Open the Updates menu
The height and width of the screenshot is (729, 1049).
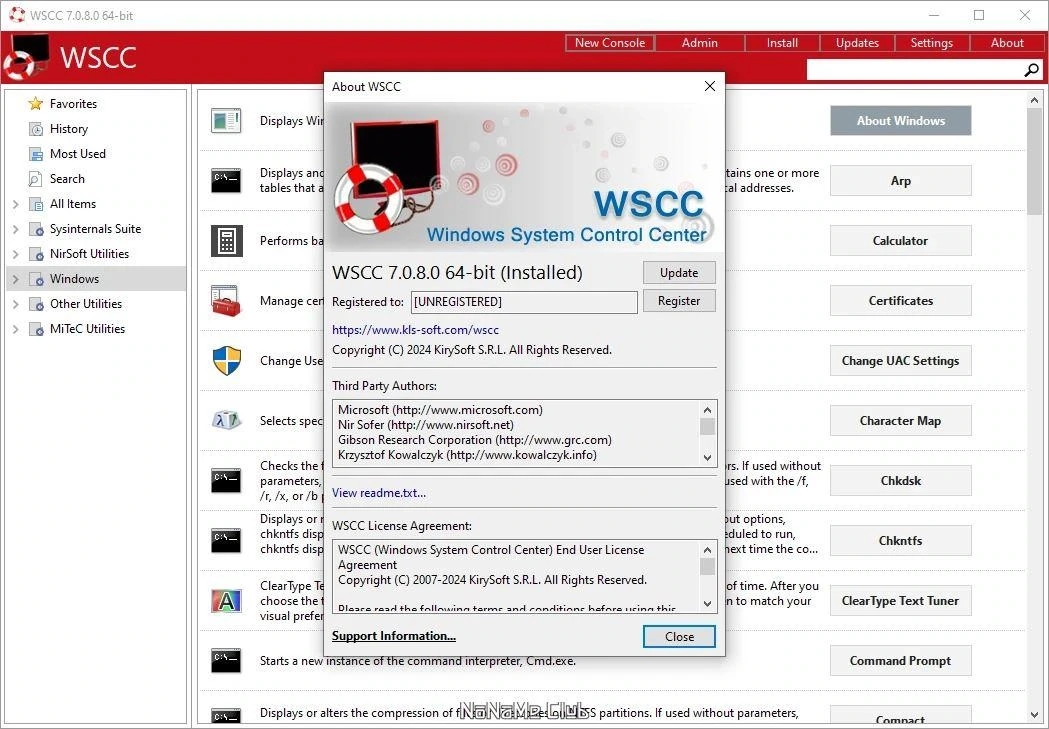tap(857, 43)
